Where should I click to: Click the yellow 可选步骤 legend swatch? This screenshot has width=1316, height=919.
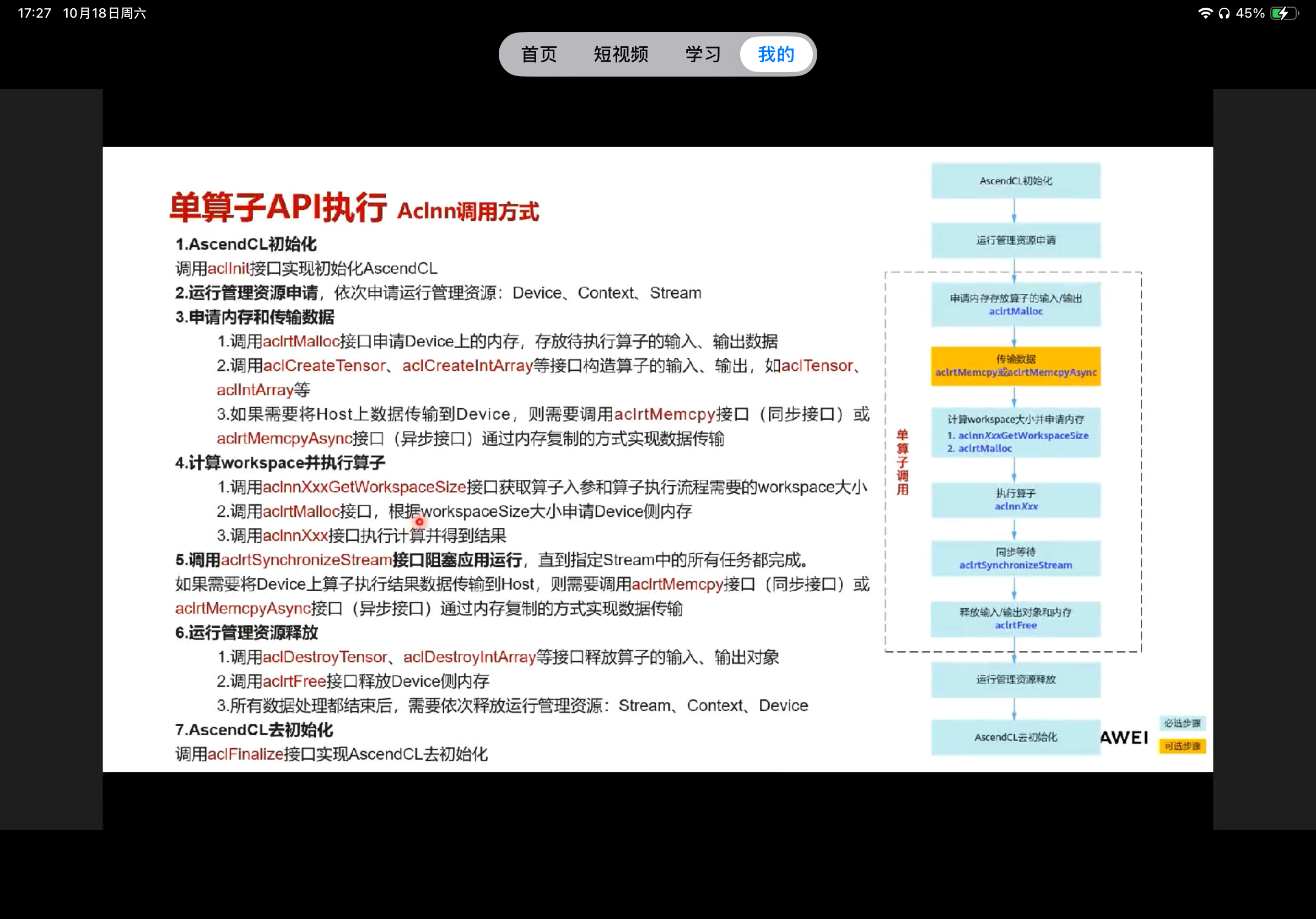[x=1182, y=746]
